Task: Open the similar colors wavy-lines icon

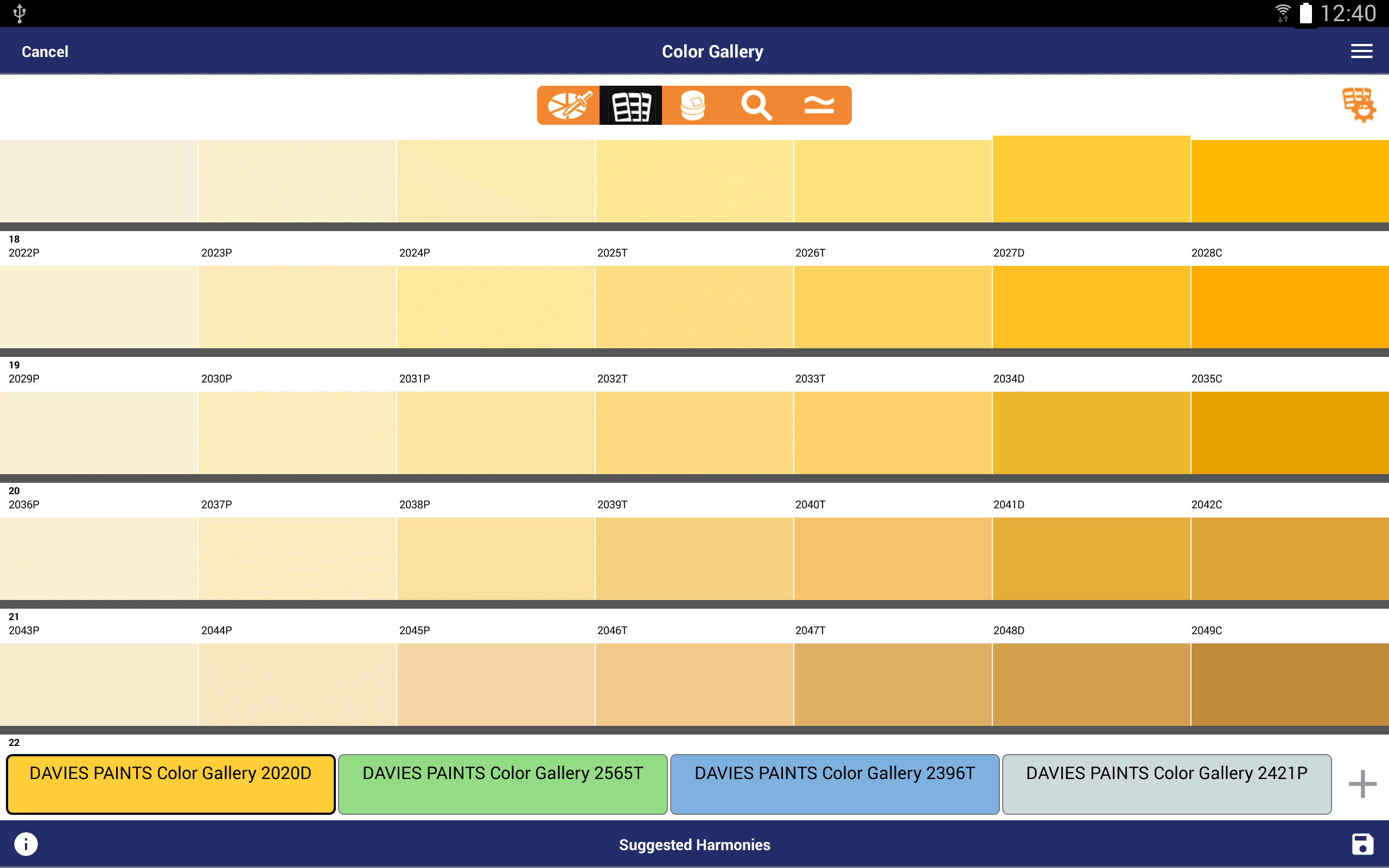Action: [x=819, y=105]
